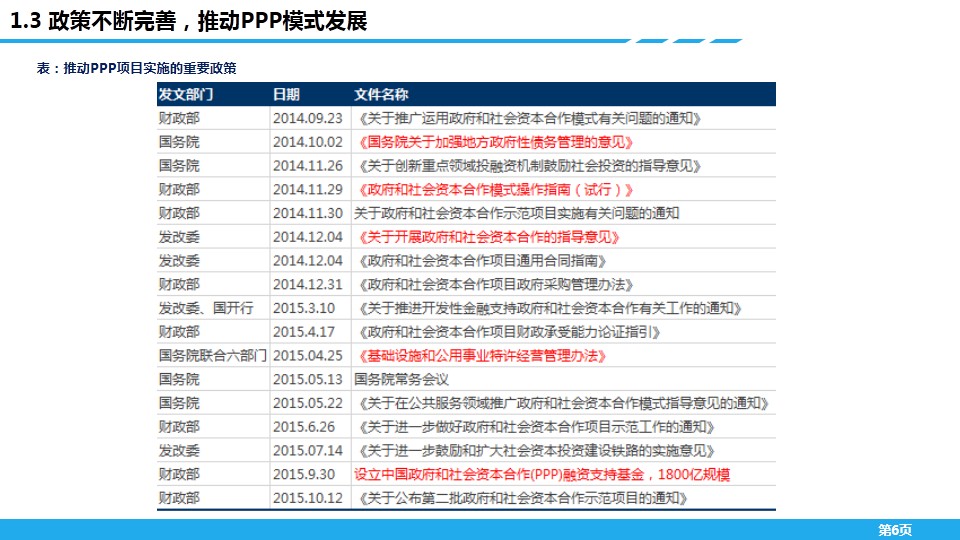Screen dimensions: 960x540
Task: Click the slide title about PPP模式发展
Action: pos(189,21)
